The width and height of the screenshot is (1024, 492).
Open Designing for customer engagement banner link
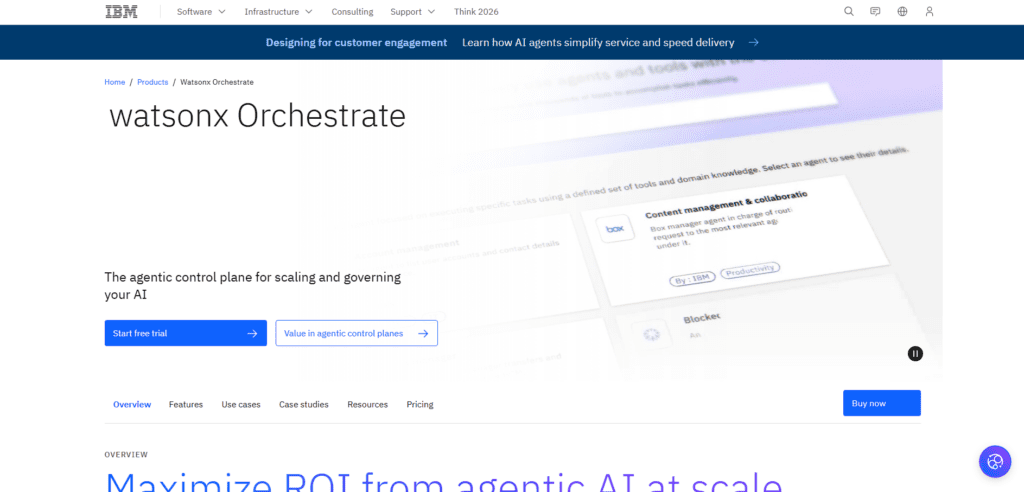tap(357, 42)
